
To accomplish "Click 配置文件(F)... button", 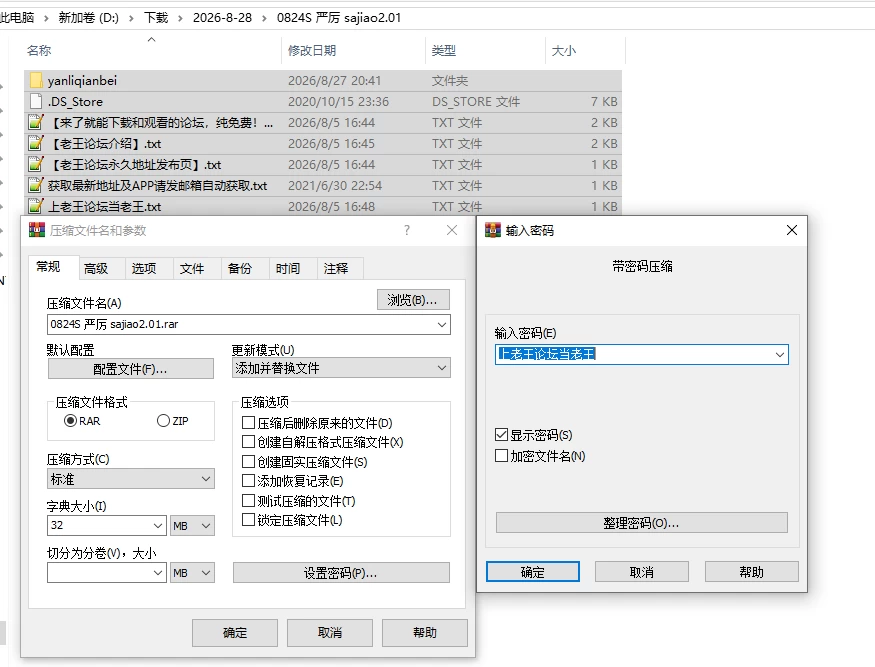I will [131, 369].
